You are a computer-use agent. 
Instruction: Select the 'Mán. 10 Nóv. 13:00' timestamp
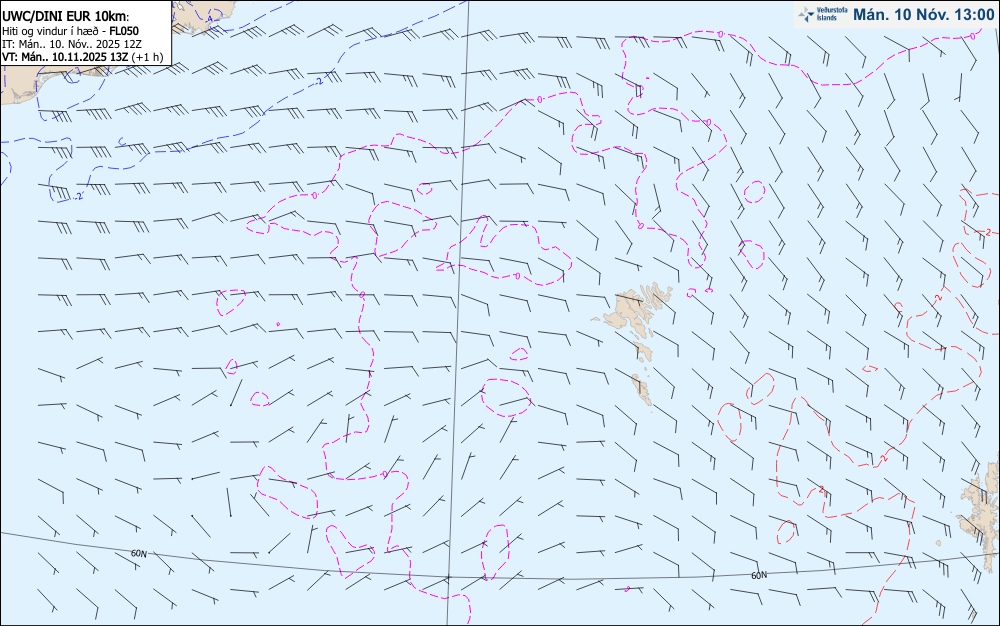(923, 14)
